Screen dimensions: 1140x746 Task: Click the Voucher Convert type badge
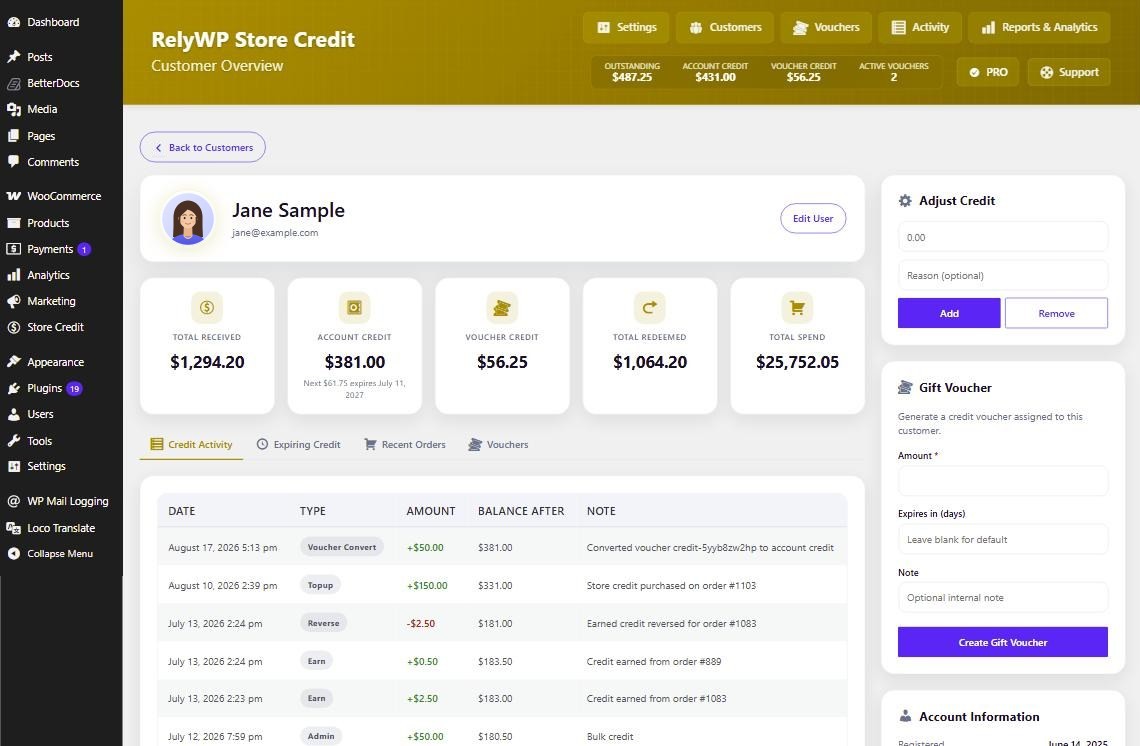(342, 548)
